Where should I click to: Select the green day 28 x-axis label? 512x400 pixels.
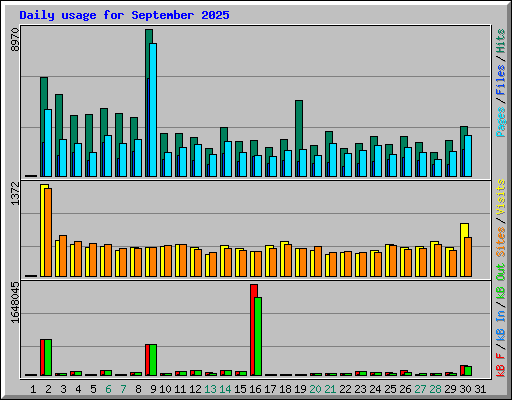[x=435, y=389]
